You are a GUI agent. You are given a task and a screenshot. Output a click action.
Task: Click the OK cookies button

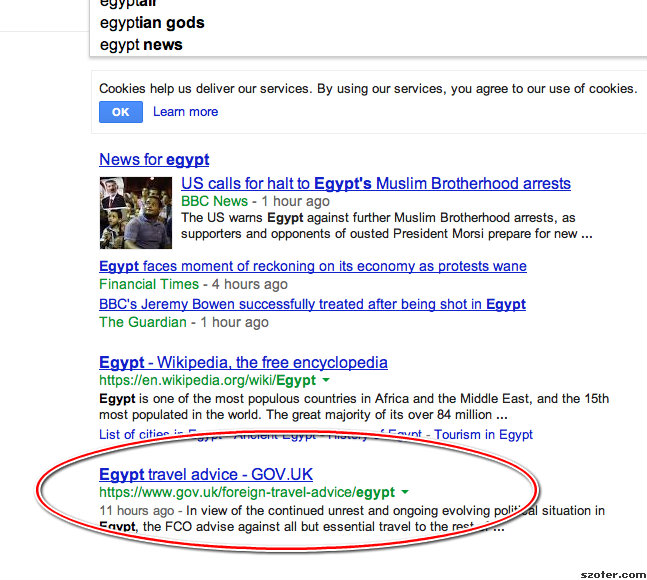click(x=121, y=112)
